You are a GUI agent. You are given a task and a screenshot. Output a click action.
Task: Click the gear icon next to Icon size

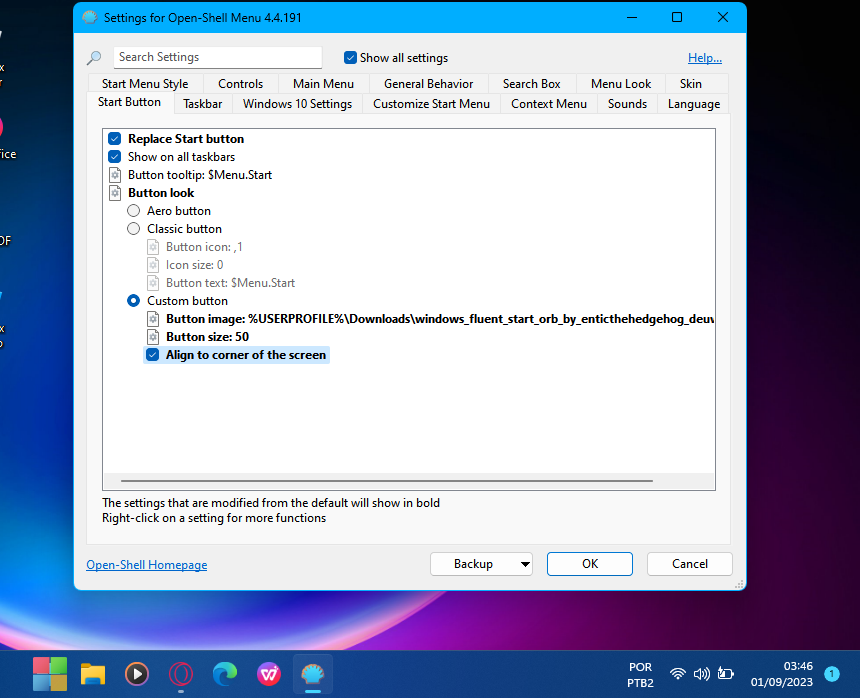[152, 264]
